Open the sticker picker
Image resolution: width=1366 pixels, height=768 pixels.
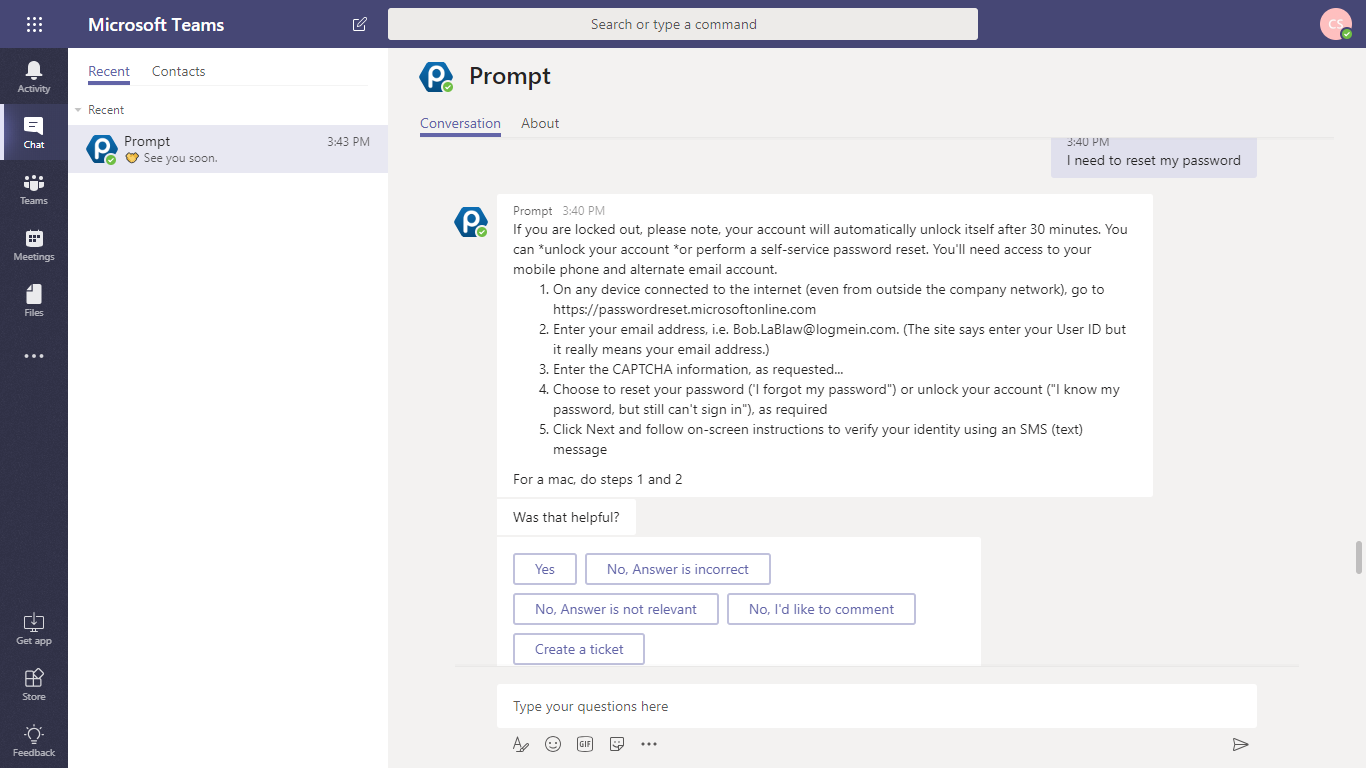617,744
